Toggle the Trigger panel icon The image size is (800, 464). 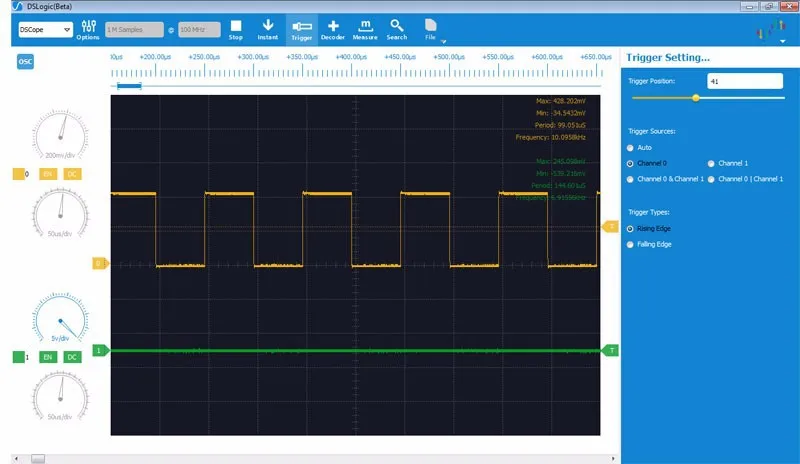tap(302, 30)
